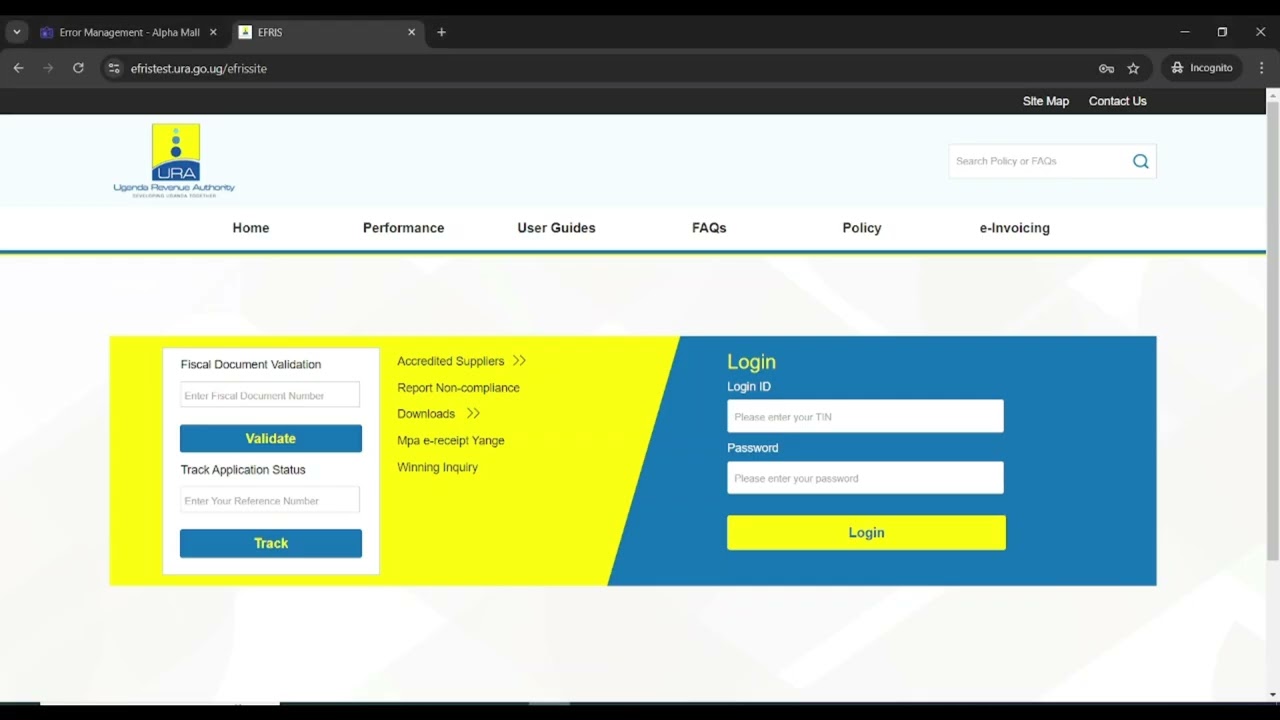Click the Site Map link
This screenshot has width=1280, height=720.
pyautogui.click(x=1046, y=101)
